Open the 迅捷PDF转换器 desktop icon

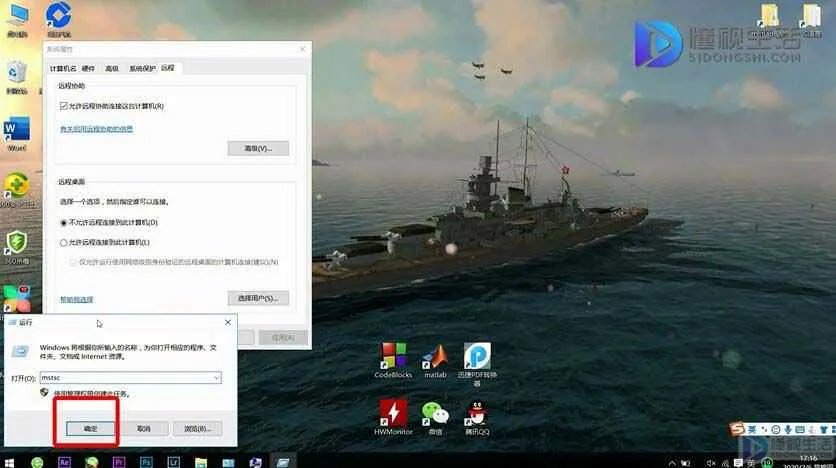(x=476, y=356)
